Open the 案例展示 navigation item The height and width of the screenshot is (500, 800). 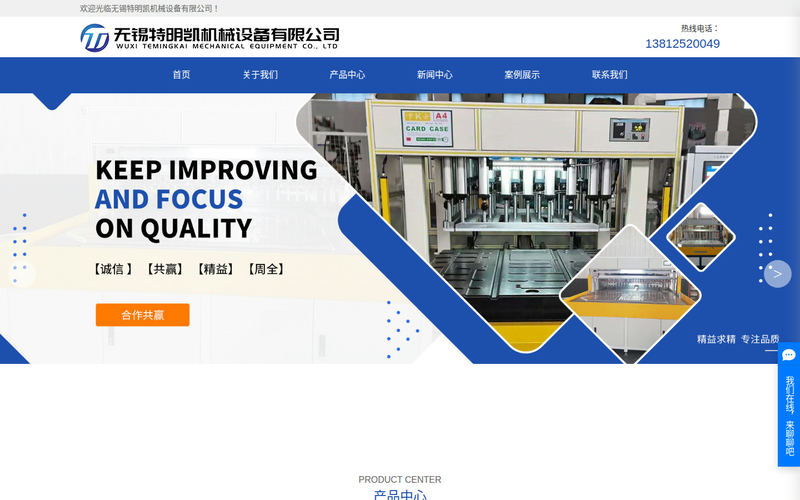pyautogui.click(x=522, y=75)
